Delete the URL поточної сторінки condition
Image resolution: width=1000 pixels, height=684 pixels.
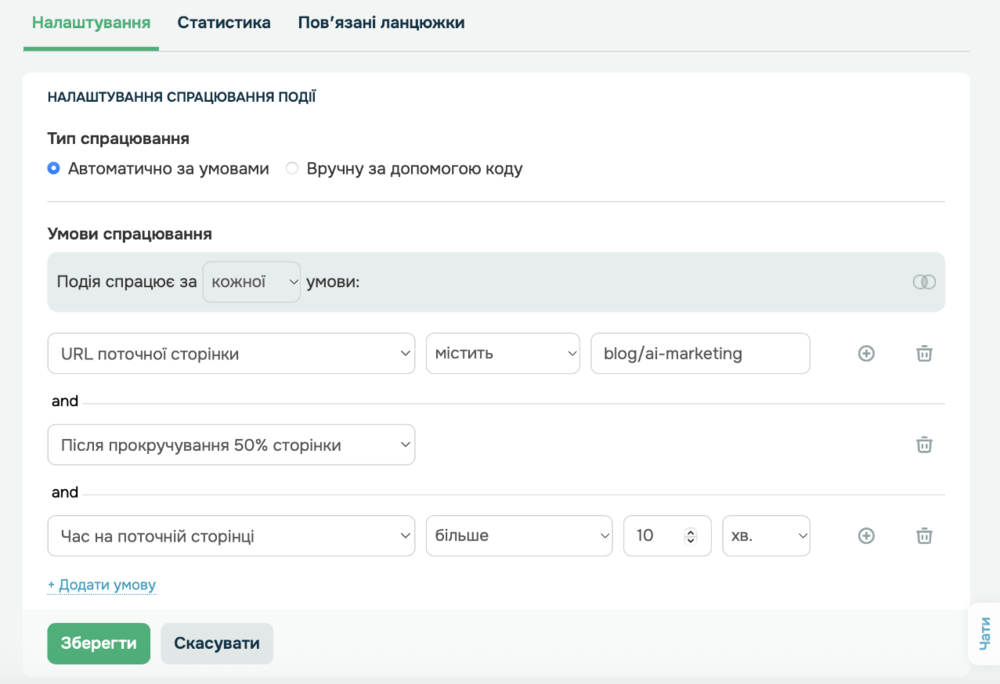(925, 353)
